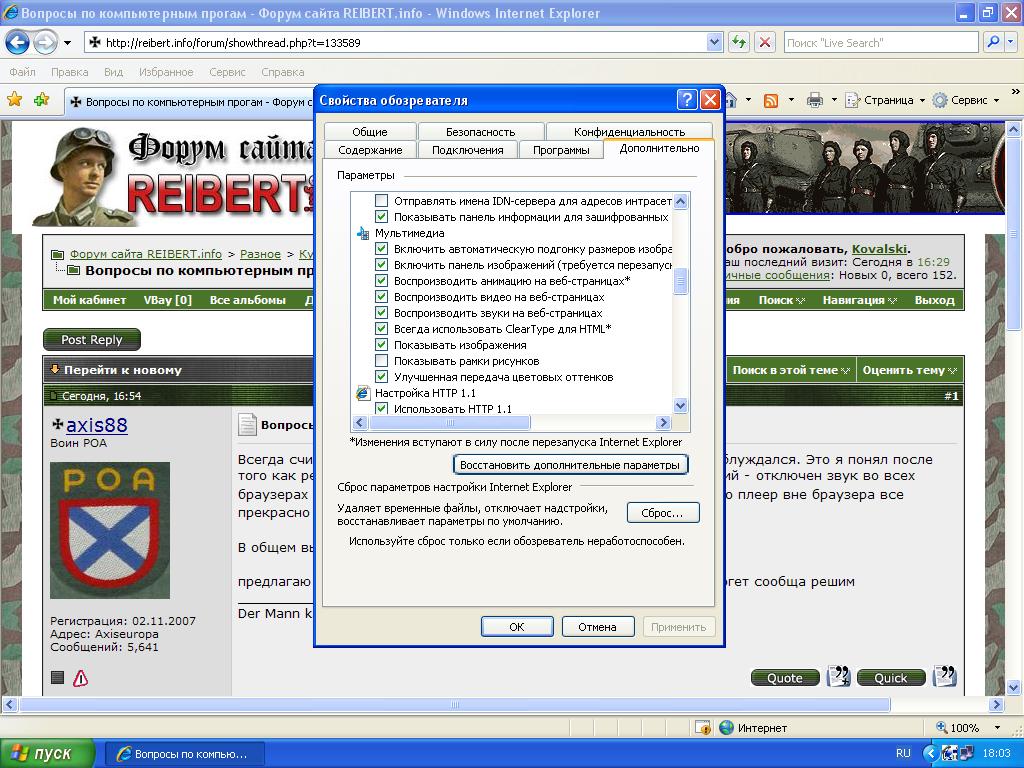Viewport: 1024px width, 768px height.
Task: Click the Post Reply button
Action: point(91,340)
